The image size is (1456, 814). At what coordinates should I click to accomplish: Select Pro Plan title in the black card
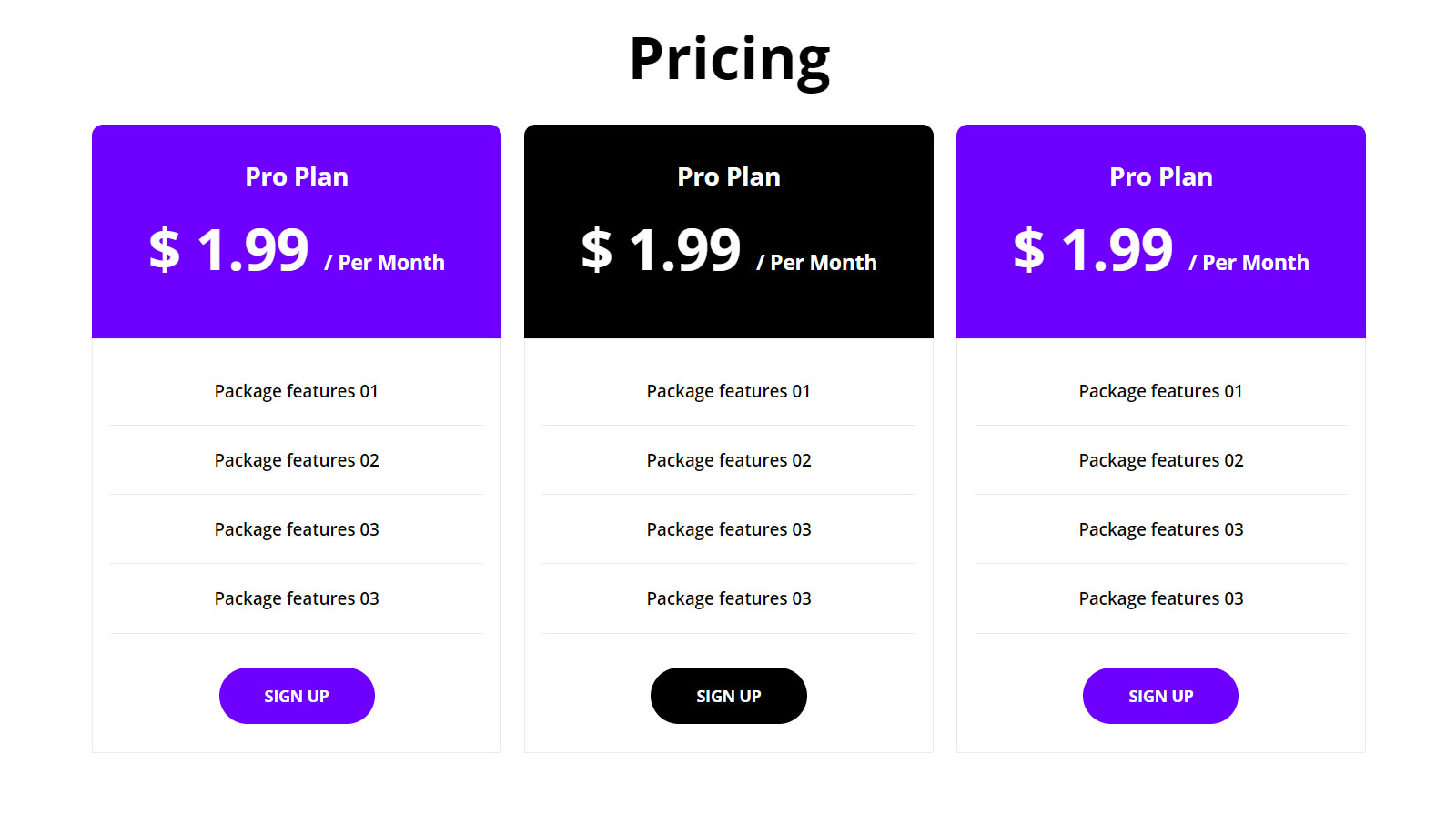(x=729, y=176)
